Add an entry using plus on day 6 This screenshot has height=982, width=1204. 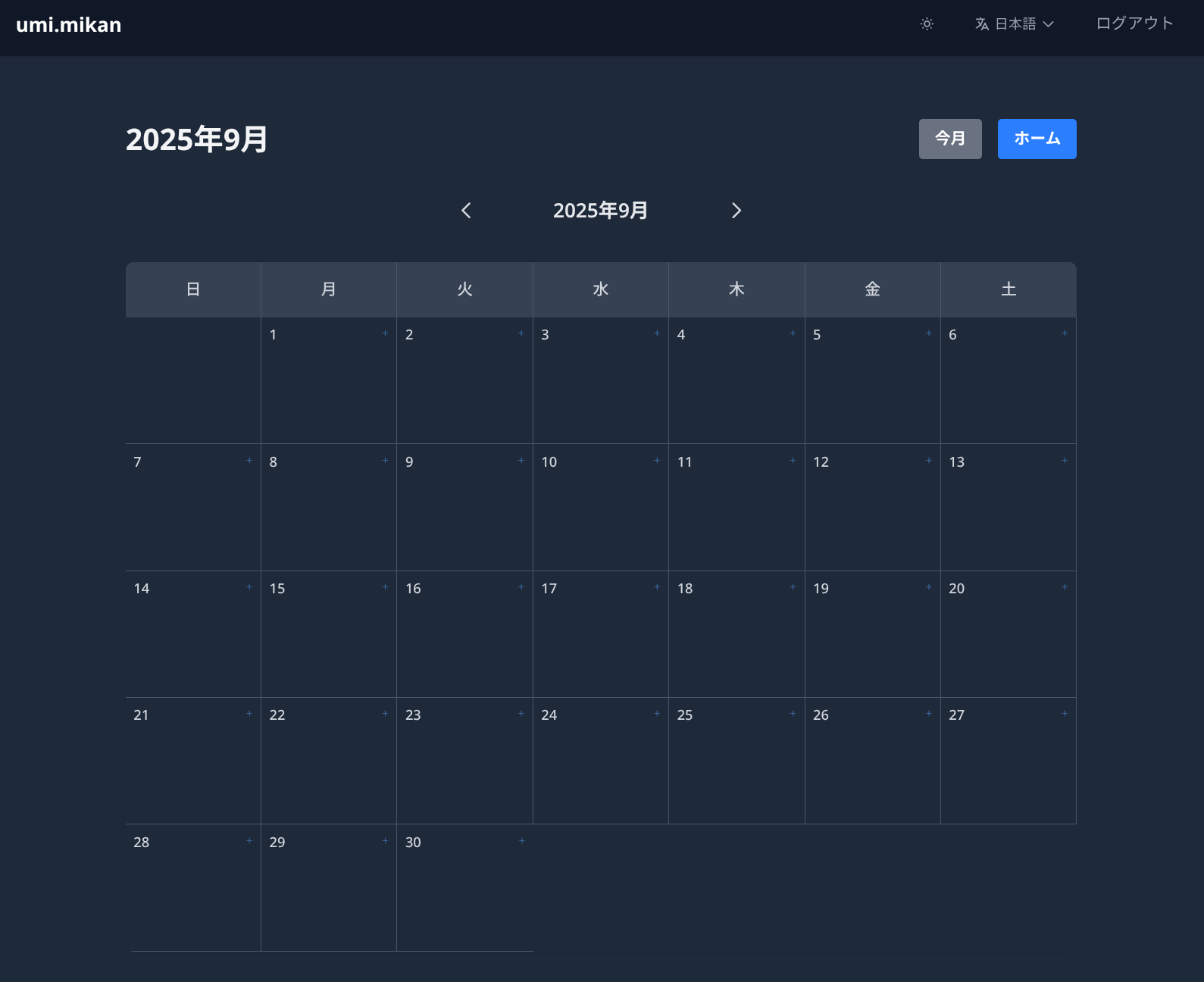(1065, 333)
